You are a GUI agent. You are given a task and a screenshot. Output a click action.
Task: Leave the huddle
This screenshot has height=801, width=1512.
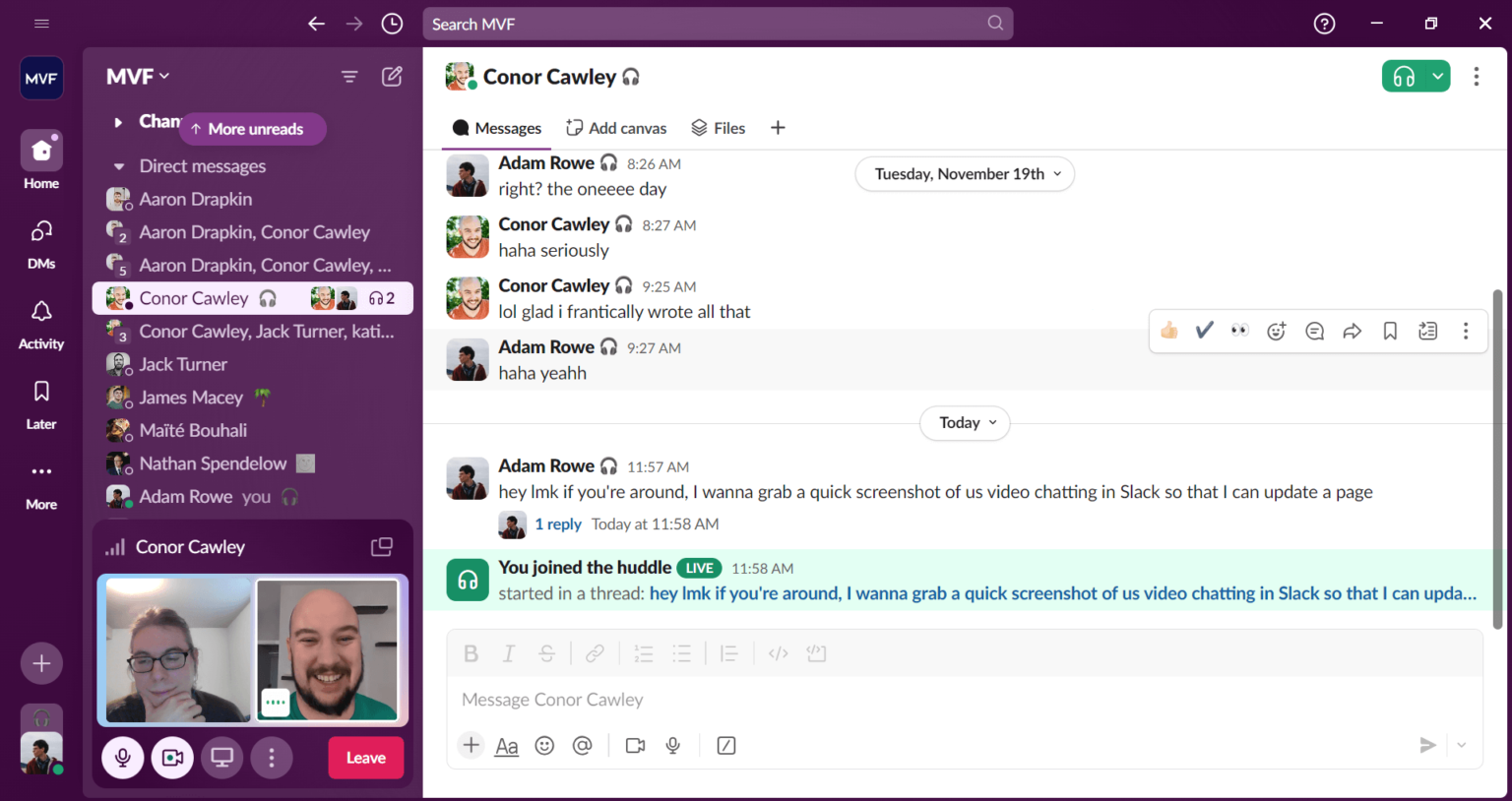point(365,757)
